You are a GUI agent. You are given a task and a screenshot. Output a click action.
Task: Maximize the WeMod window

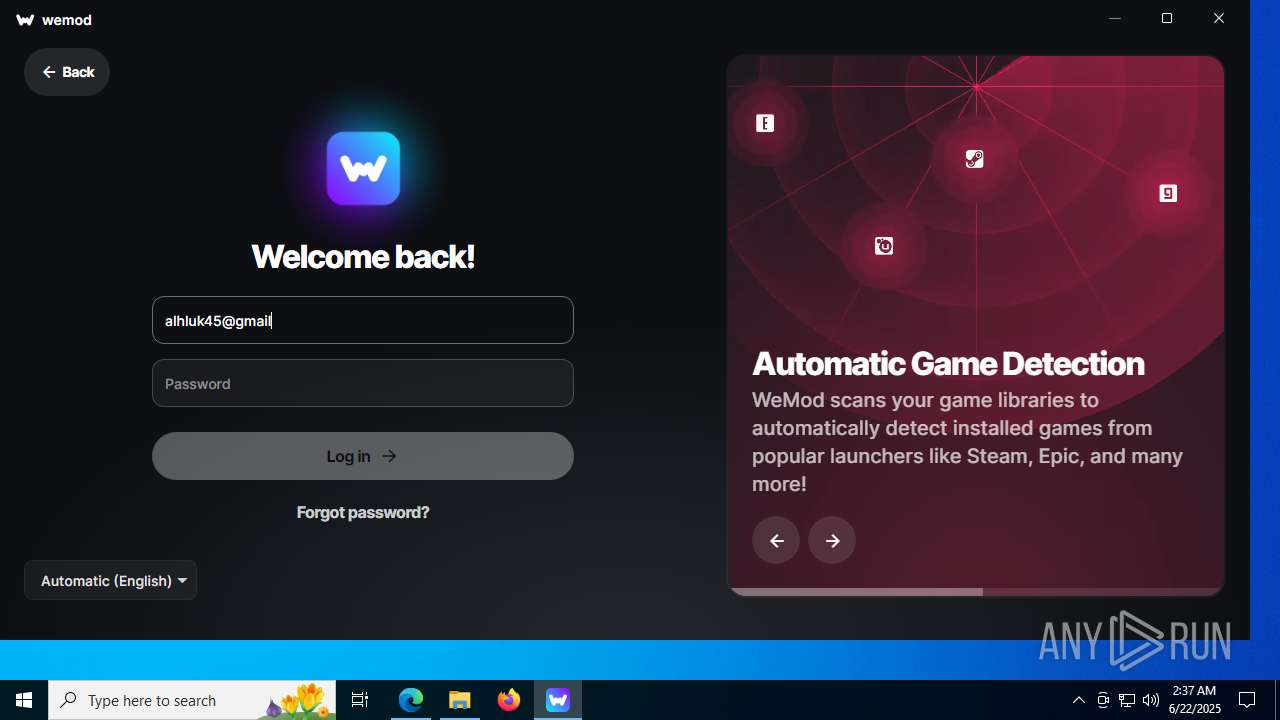1167,18
